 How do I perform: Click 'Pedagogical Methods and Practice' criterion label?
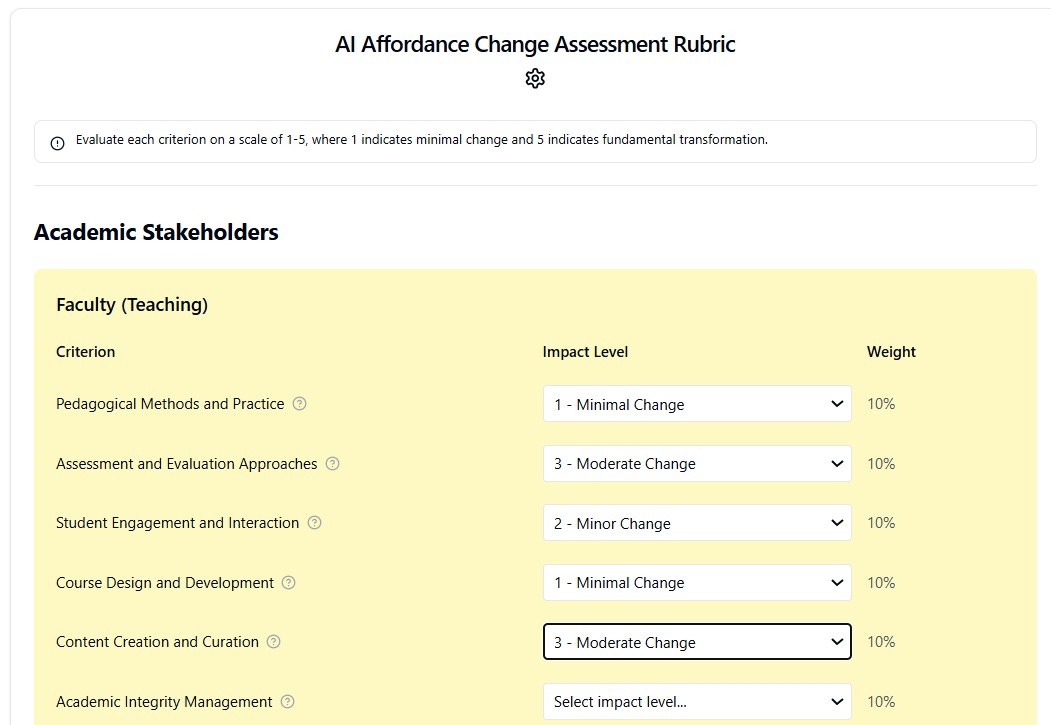170,404
